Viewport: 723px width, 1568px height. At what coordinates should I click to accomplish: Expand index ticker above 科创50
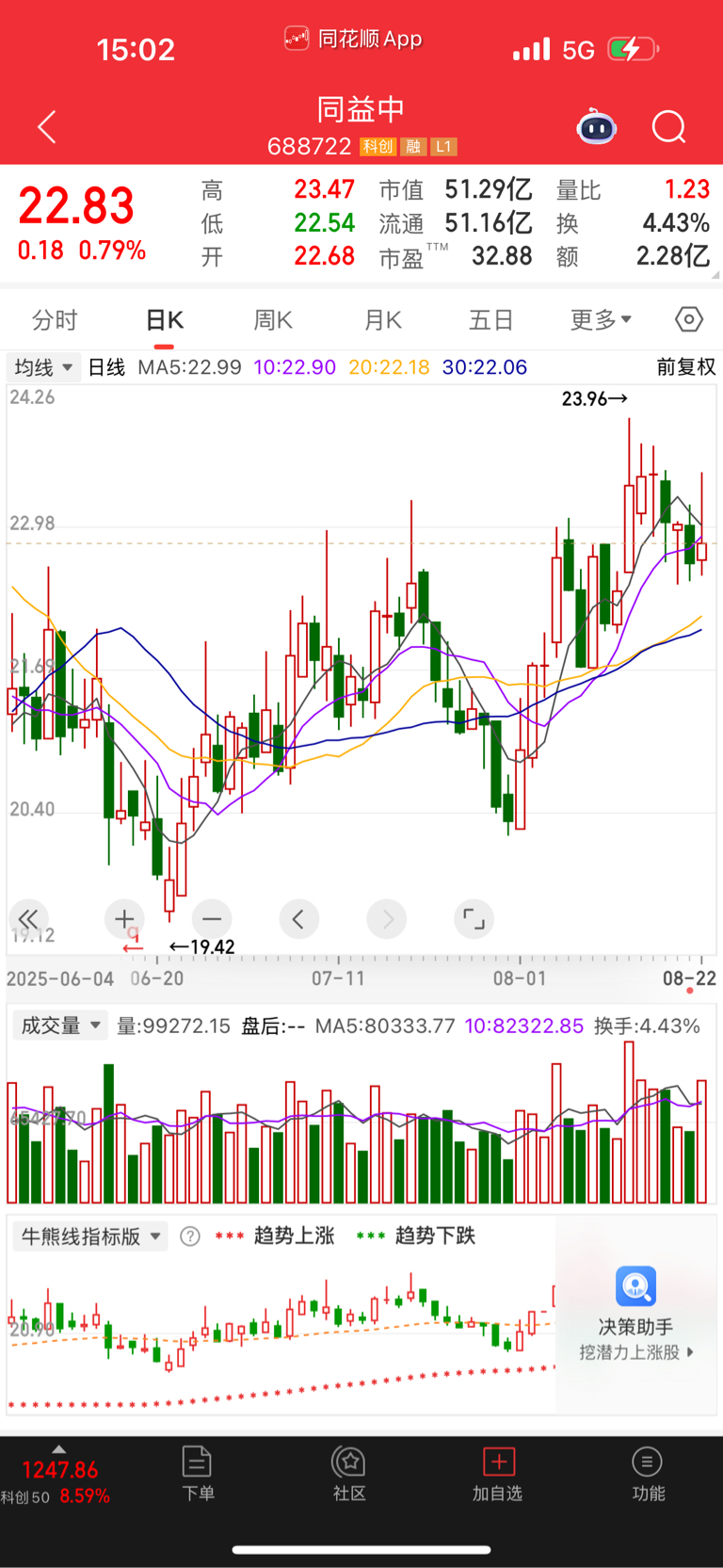tap(58, 1449)
